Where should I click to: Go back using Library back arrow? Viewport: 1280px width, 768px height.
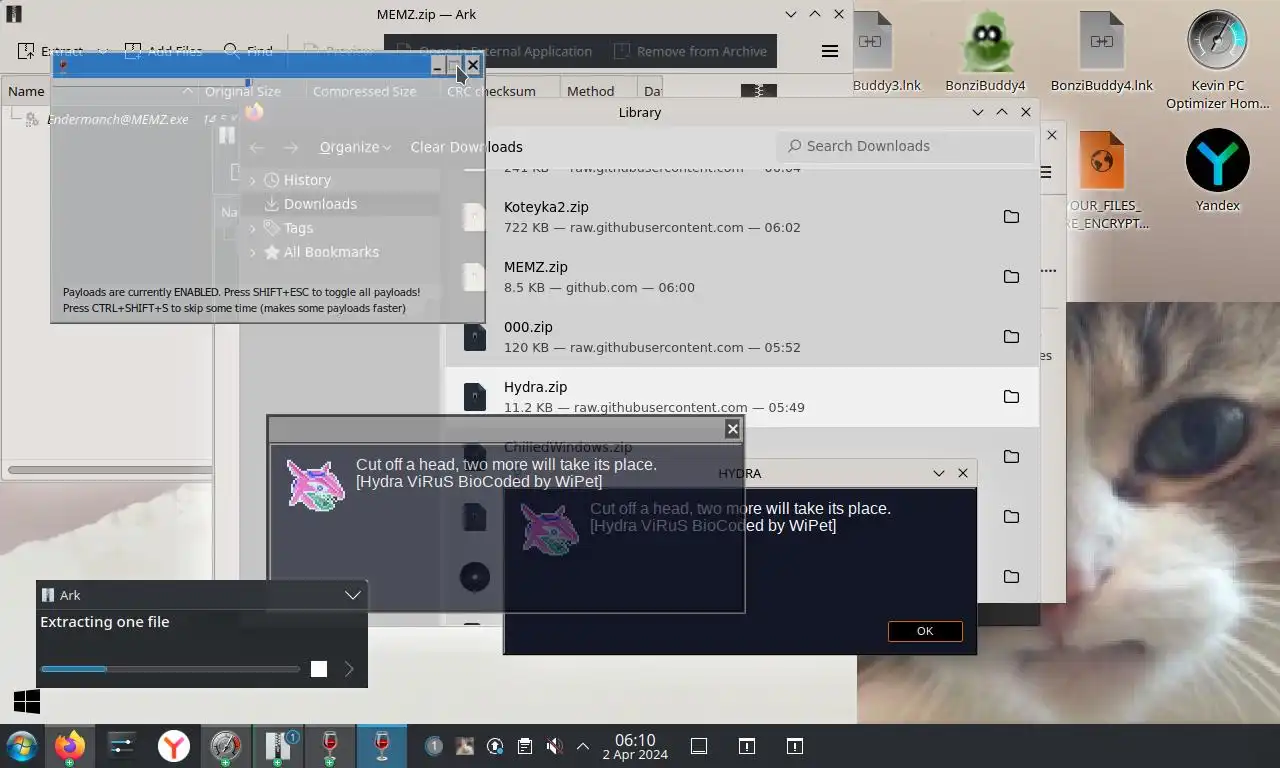[x=257, y=147]
